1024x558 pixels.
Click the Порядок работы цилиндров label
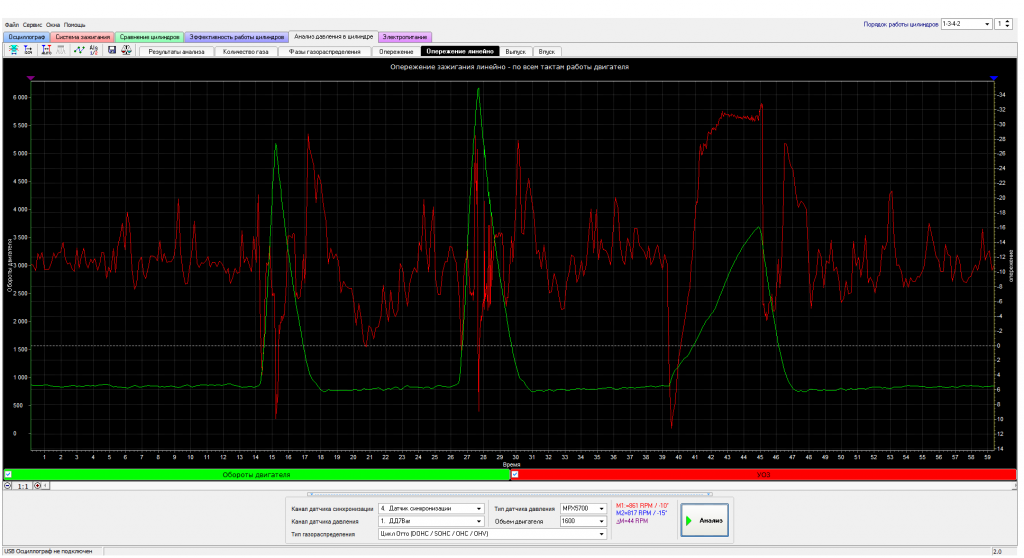point(901,24)
